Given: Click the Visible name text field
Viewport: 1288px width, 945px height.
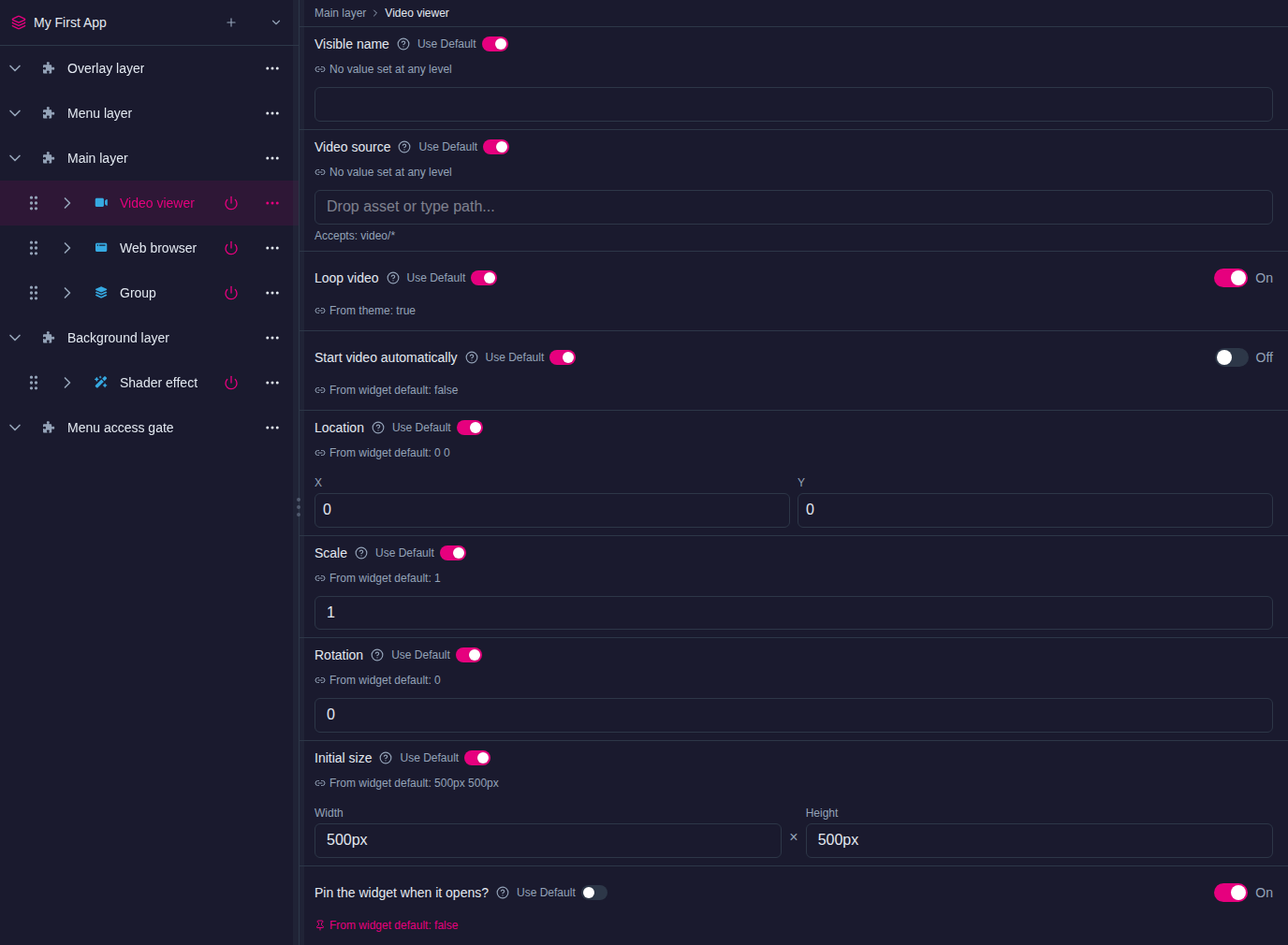Looking at the screenshot, I should point(794,104).
